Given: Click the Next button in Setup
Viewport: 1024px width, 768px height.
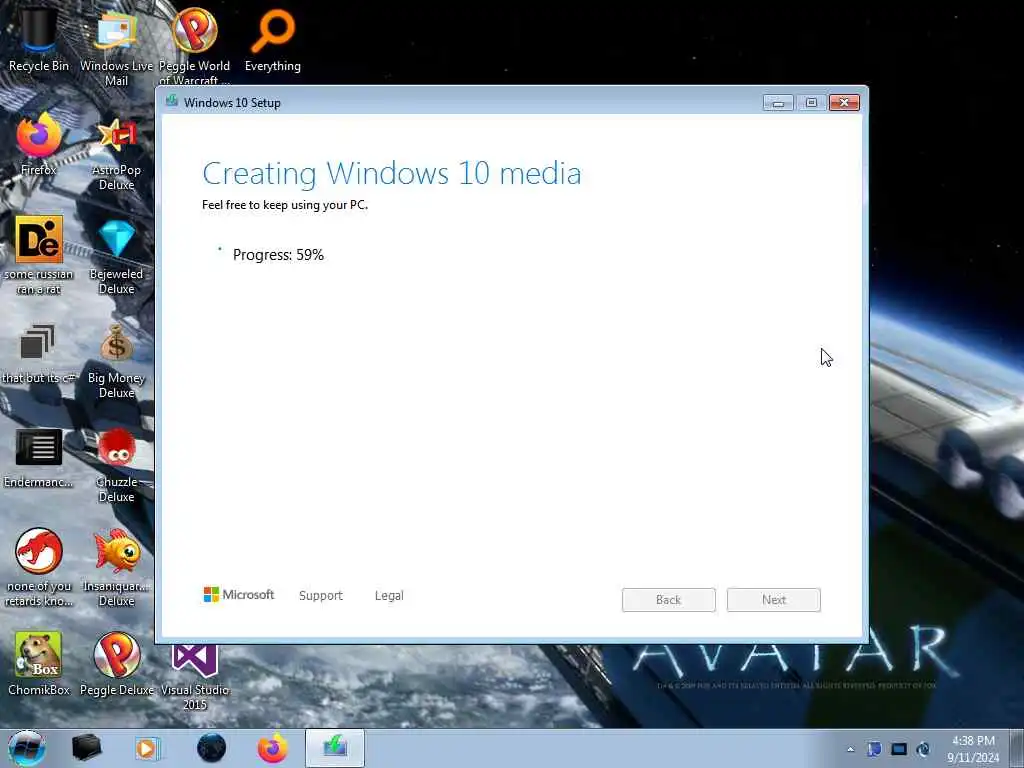Looking at the screenshot, I should [x=773, y=600].
